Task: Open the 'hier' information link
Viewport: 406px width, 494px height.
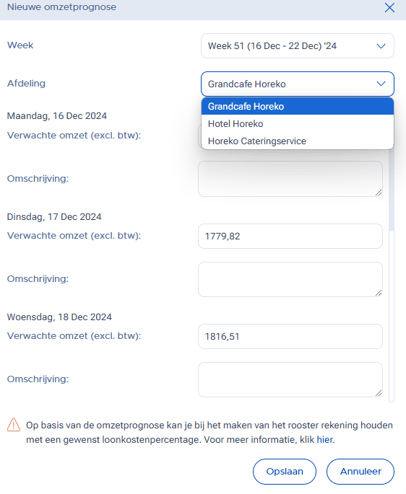Action: (324, 440)
